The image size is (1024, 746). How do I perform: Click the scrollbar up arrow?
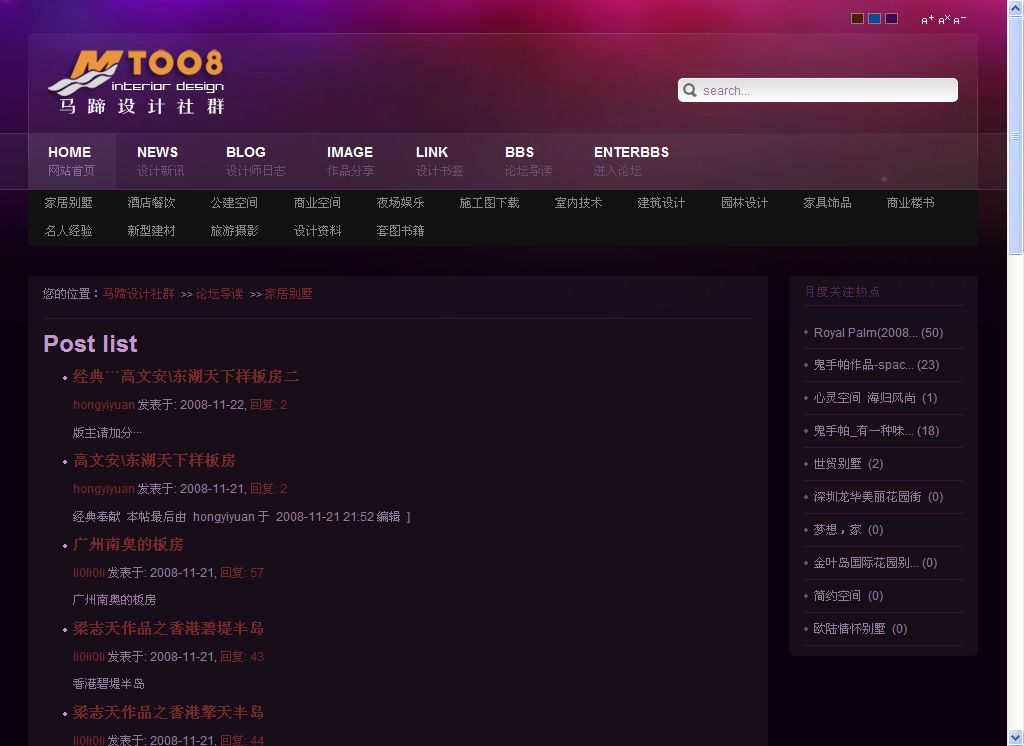click(x=1016, y=7)
